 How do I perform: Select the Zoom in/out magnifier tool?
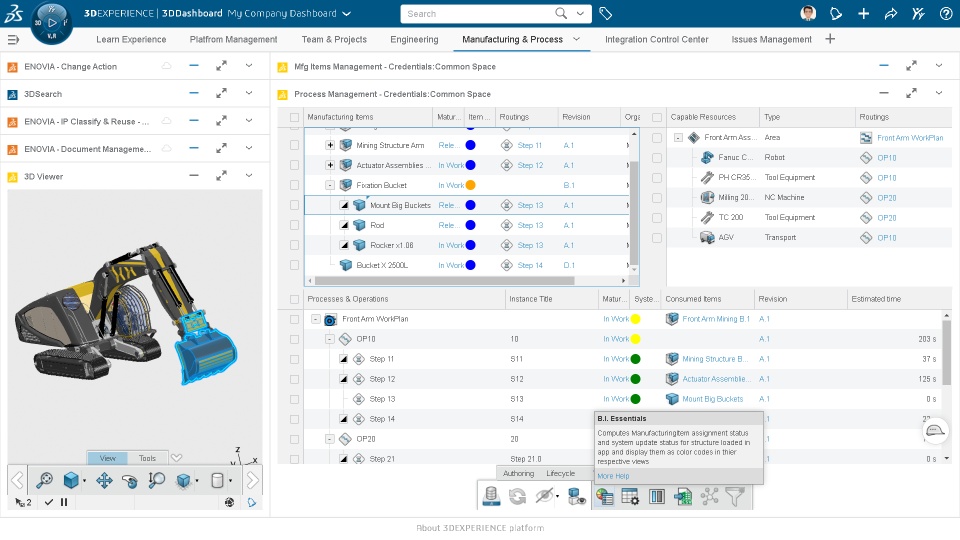pos(157,481)
